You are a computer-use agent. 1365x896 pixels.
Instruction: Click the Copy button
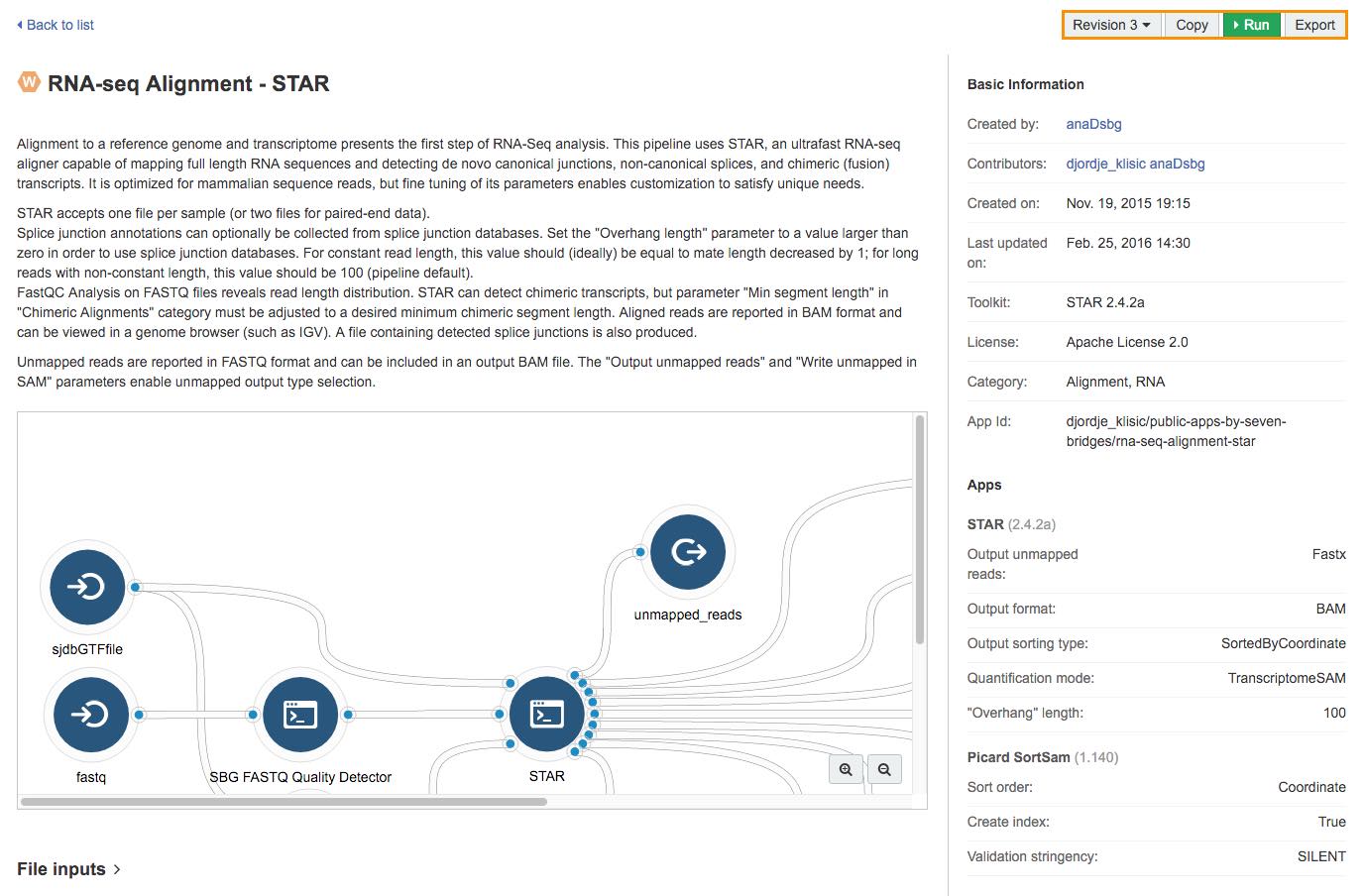(x=1193, y=25)
